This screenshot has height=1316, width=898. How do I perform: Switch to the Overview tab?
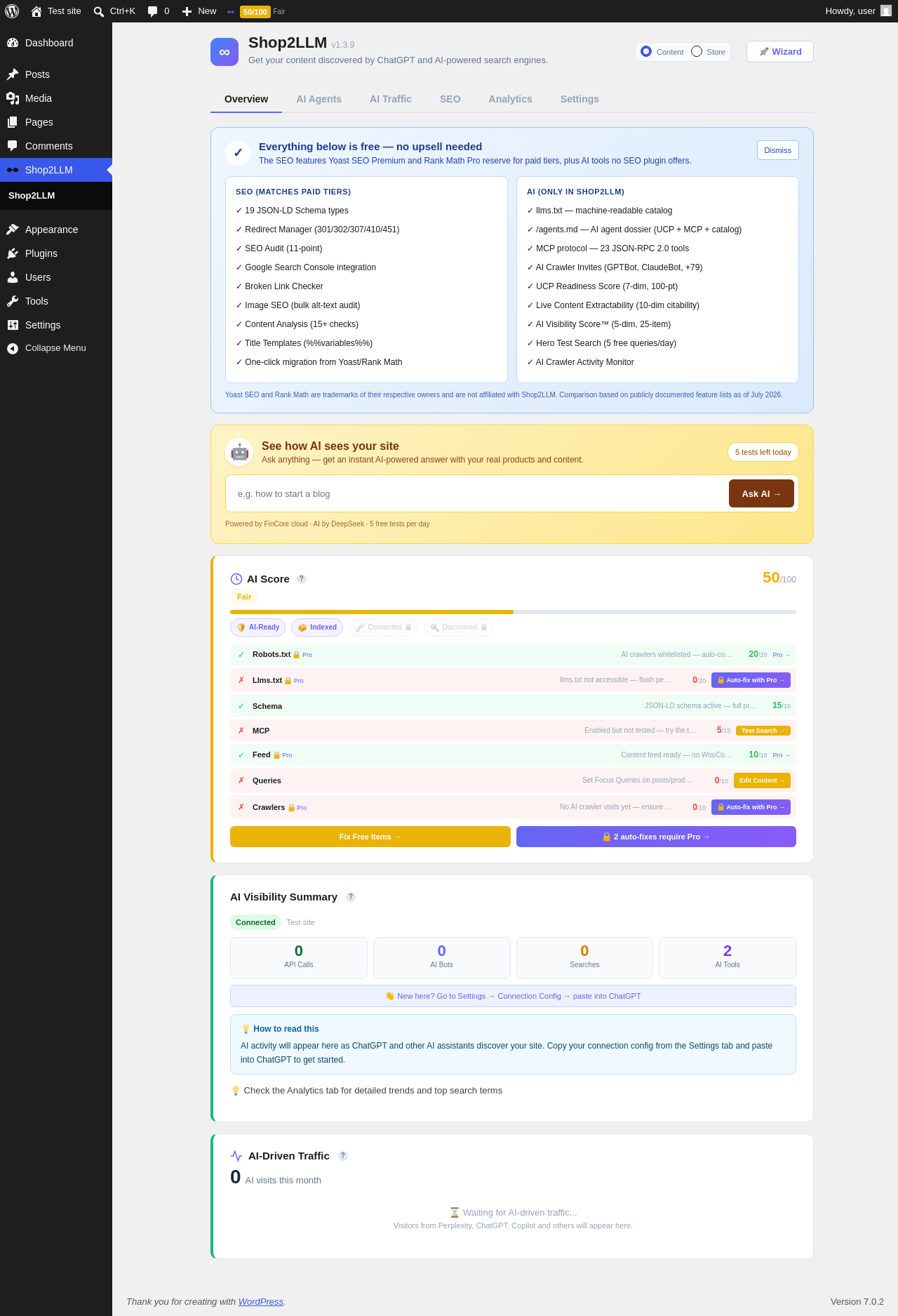246,99
